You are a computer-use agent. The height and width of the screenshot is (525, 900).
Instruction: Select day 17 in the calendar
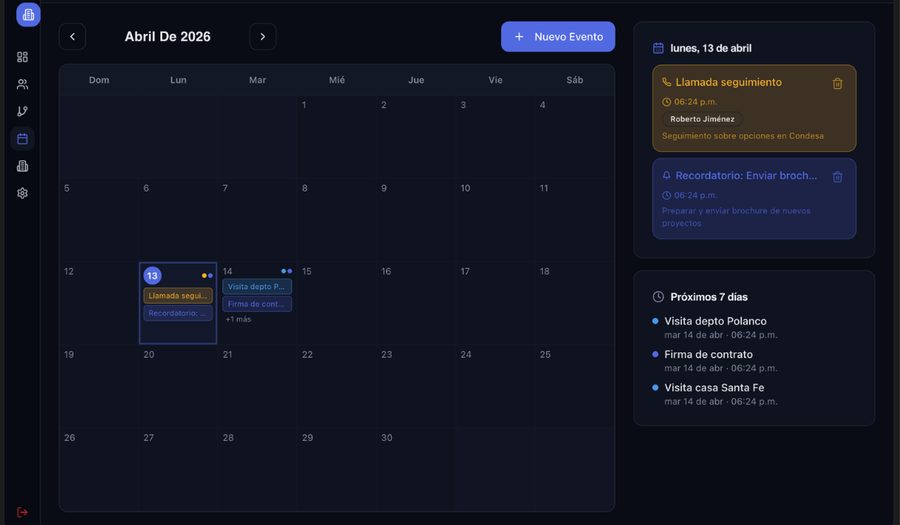click(495, 303)
